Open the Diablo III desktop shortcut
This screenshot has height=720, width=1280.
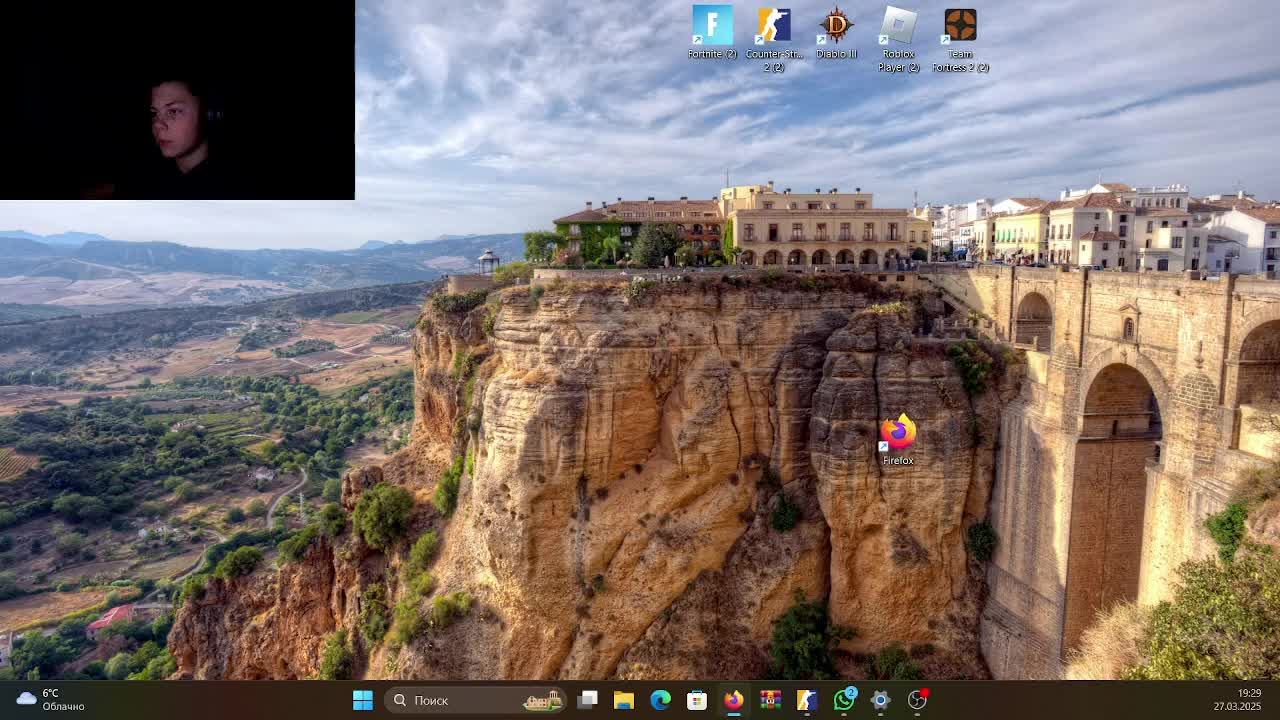tap(836, 33)
